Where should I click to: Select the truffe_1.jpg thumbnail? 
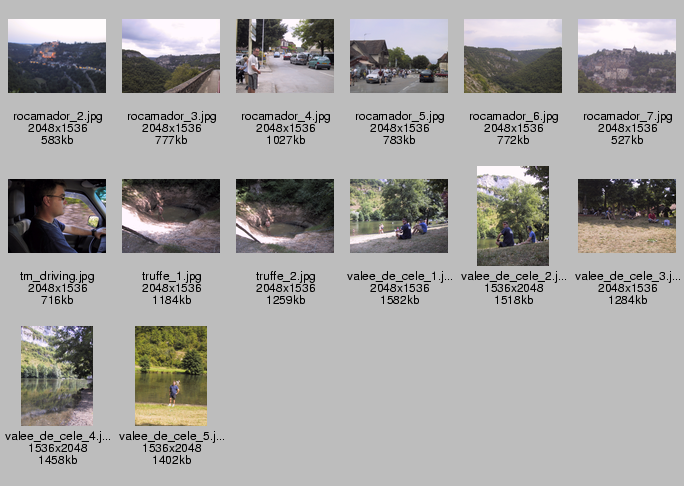click(x=171, y=216)
